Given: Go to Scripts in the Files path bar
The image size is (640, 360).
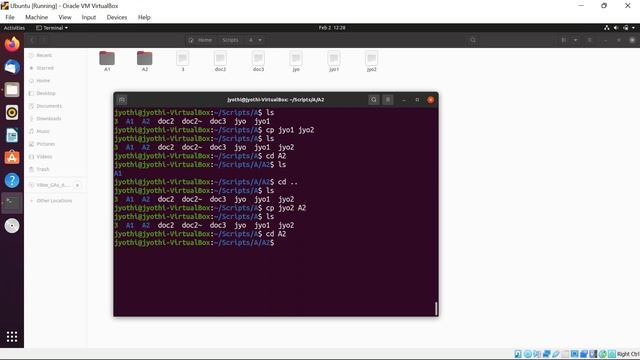Looking at the screenshot, I should point(230,40).
